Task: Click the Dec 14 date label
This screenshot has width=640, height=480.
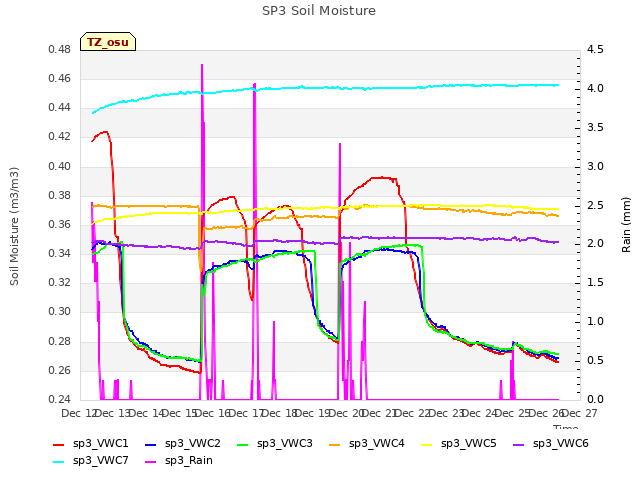Action: pyautogui.click(x=147, y=413)
